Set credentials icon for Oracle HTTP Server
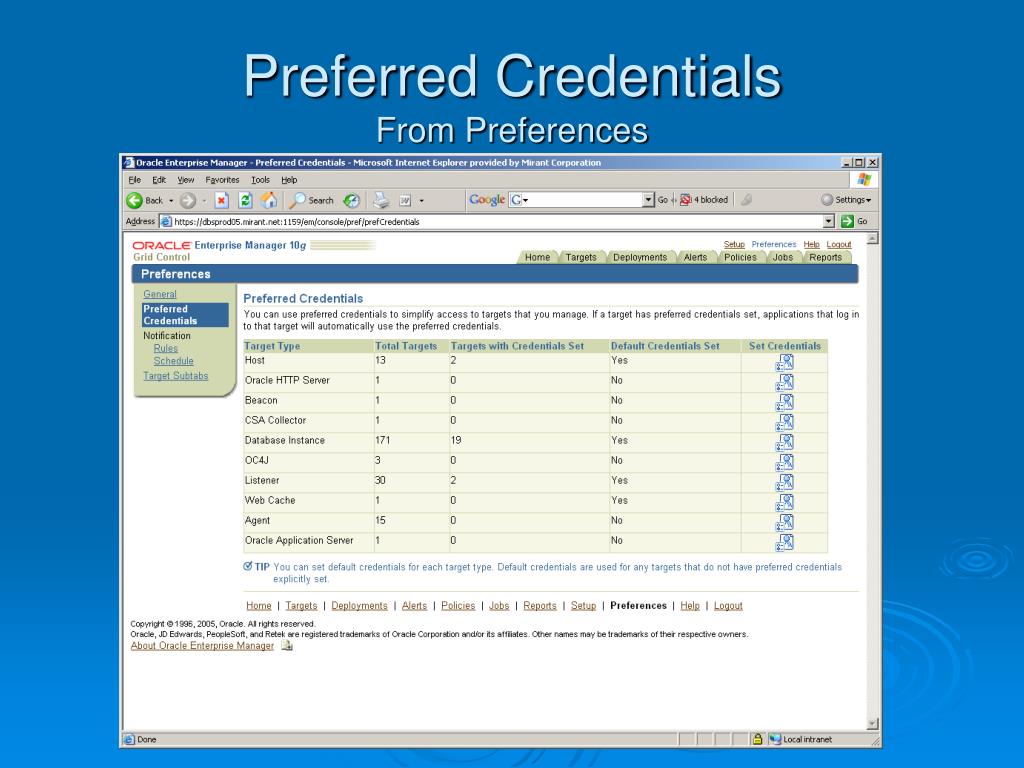The width and height of the screenshot is (1024, 768). tap(784, 383)
